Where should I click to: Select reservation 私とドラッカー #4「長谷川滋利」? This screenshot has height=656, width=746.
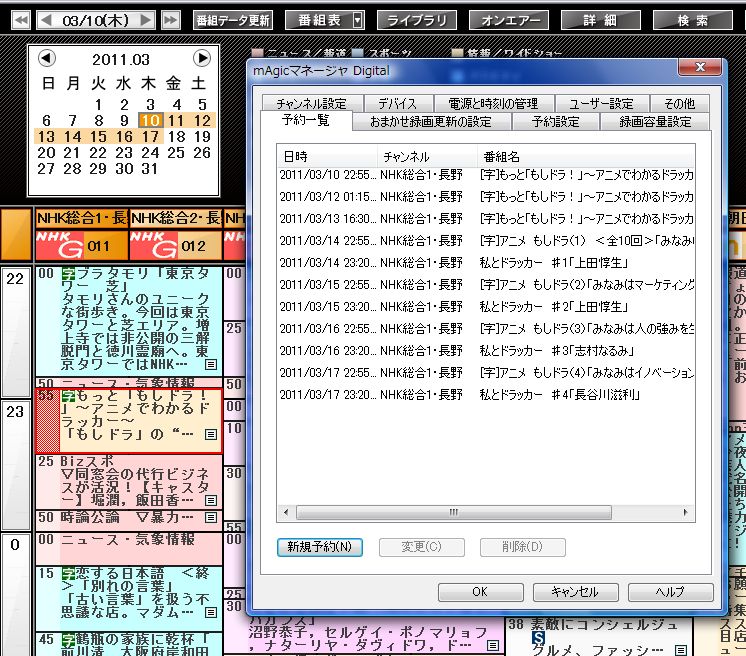(x=486, y=394)
